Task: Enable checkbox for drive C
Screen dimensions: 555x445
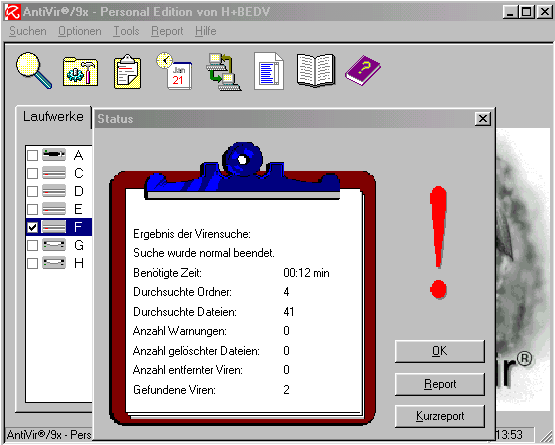Action: tap(33, 173)
